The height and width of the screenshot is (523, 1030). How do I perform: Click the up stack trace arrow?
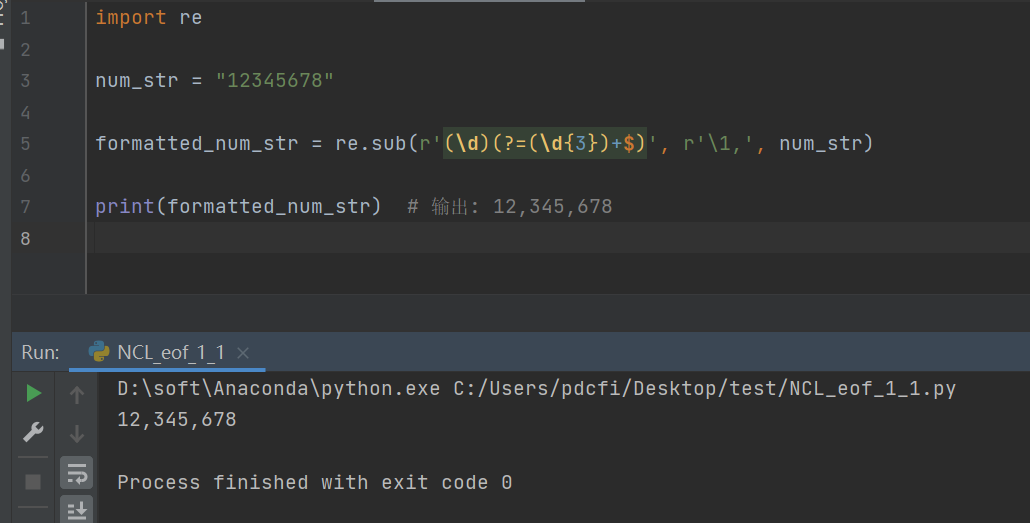tap(76, 394)
